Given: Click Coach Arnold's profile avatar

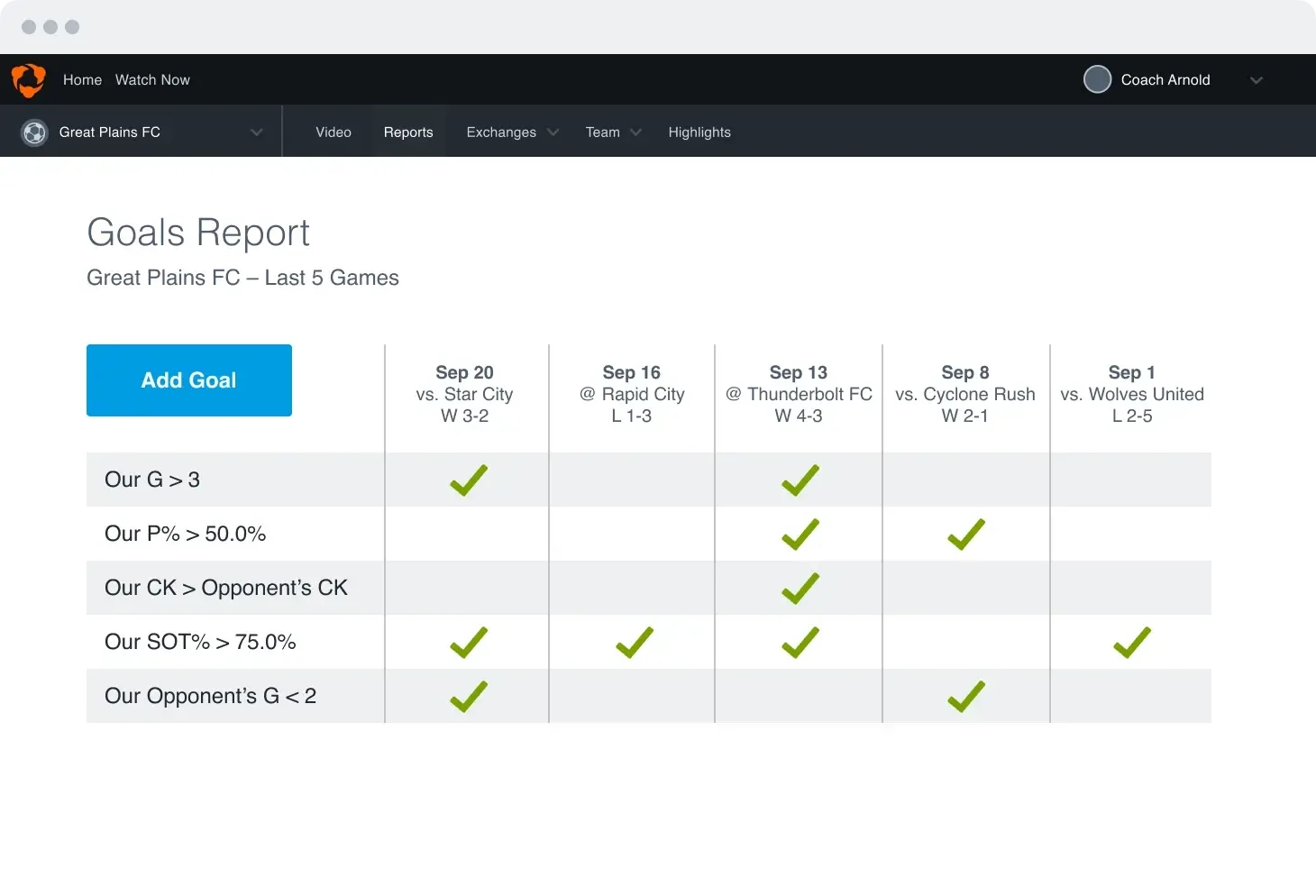Looking at the screenshot, I should click(x=1097, y=79).
